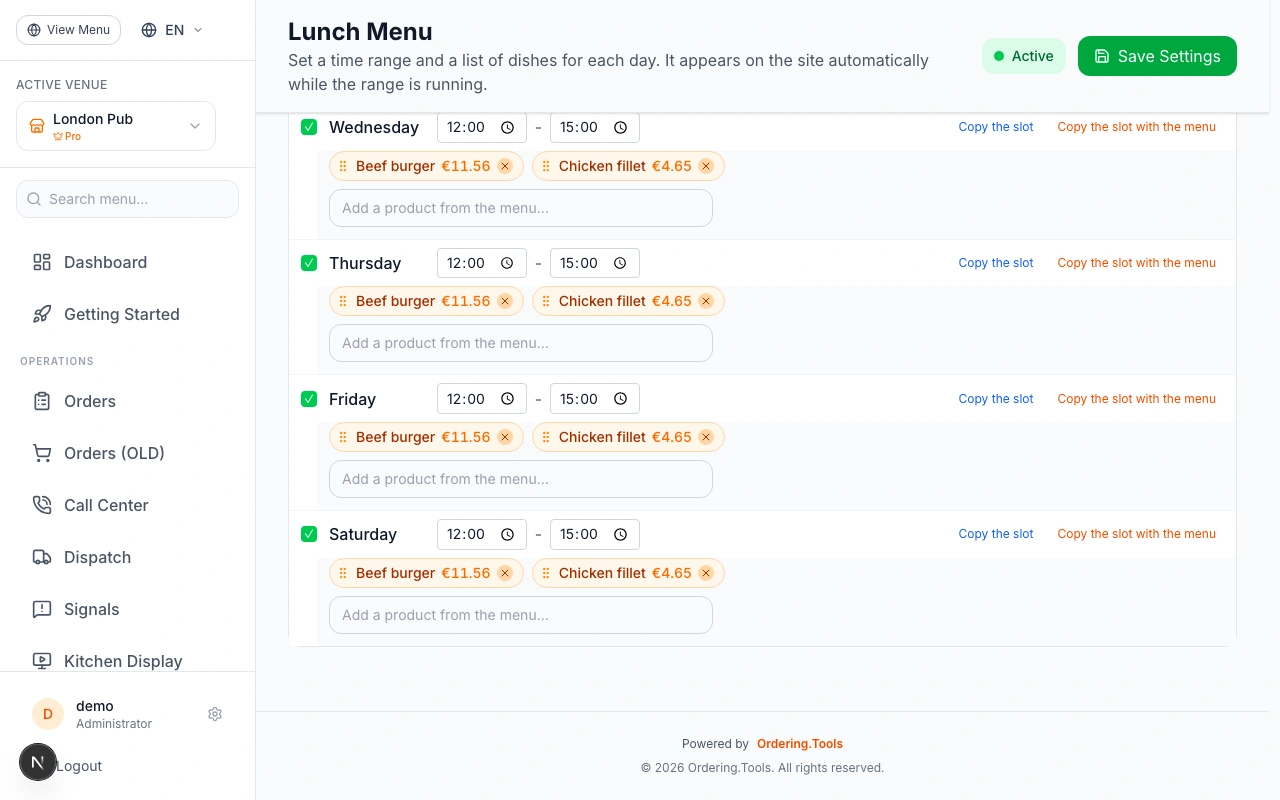The height and width of the screenshot is (800, 1280).
Task: Remove Beef burger from Thursday
Action: [505, 301]
